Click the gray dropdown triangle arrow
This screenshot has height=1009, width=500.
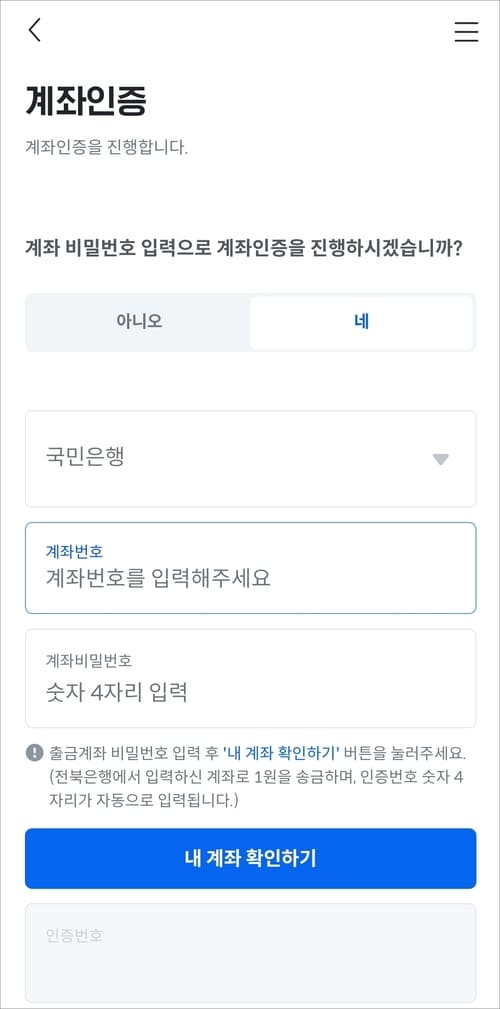[440, 459]
